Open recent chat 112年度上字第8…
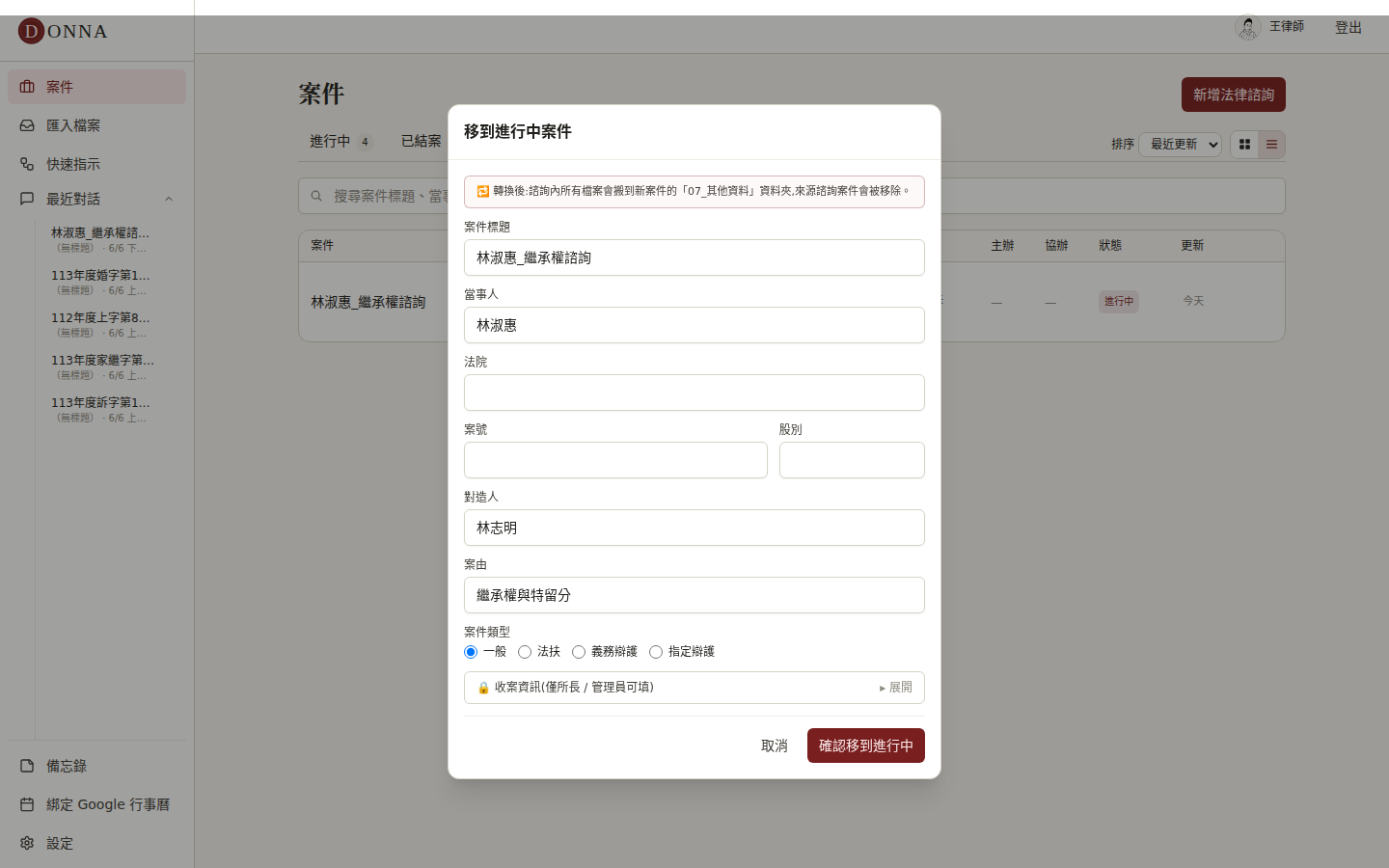This screenshot has height=868, width=1389. [x=100, y=324]
